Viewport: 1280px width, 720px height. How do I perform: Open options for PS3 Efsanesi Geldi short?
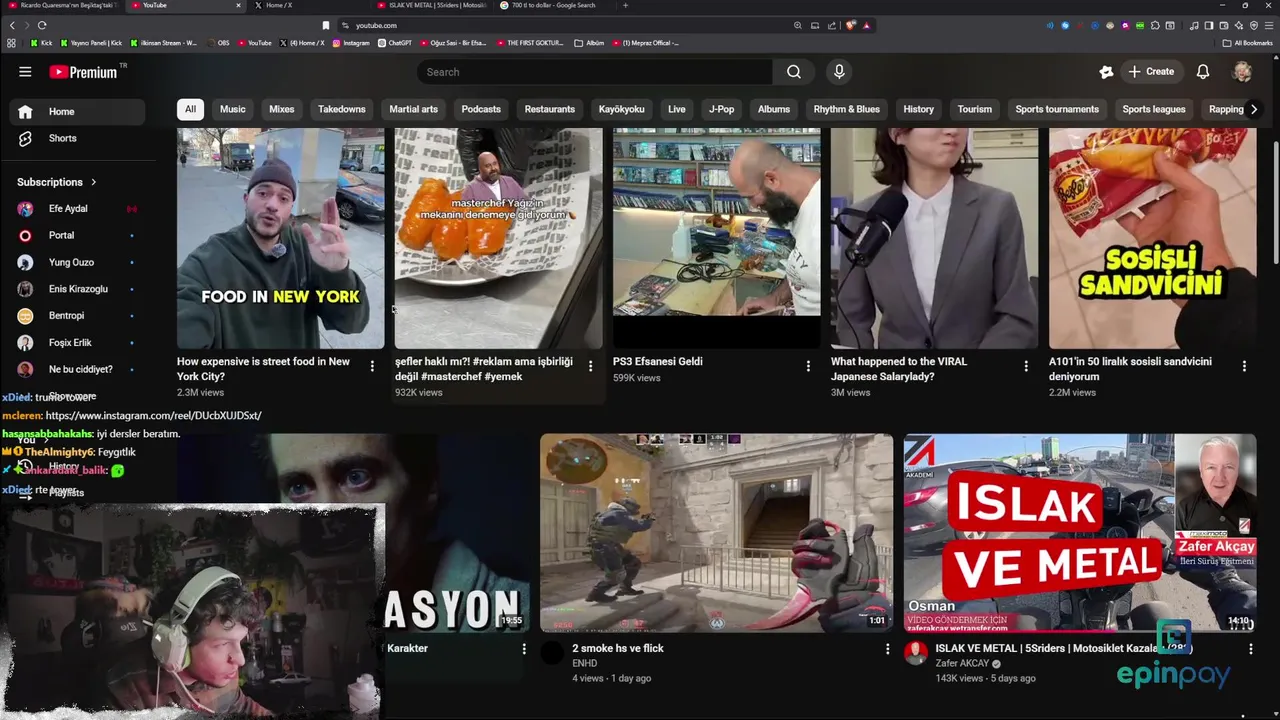pyautogui.click(x=808, y=367)
